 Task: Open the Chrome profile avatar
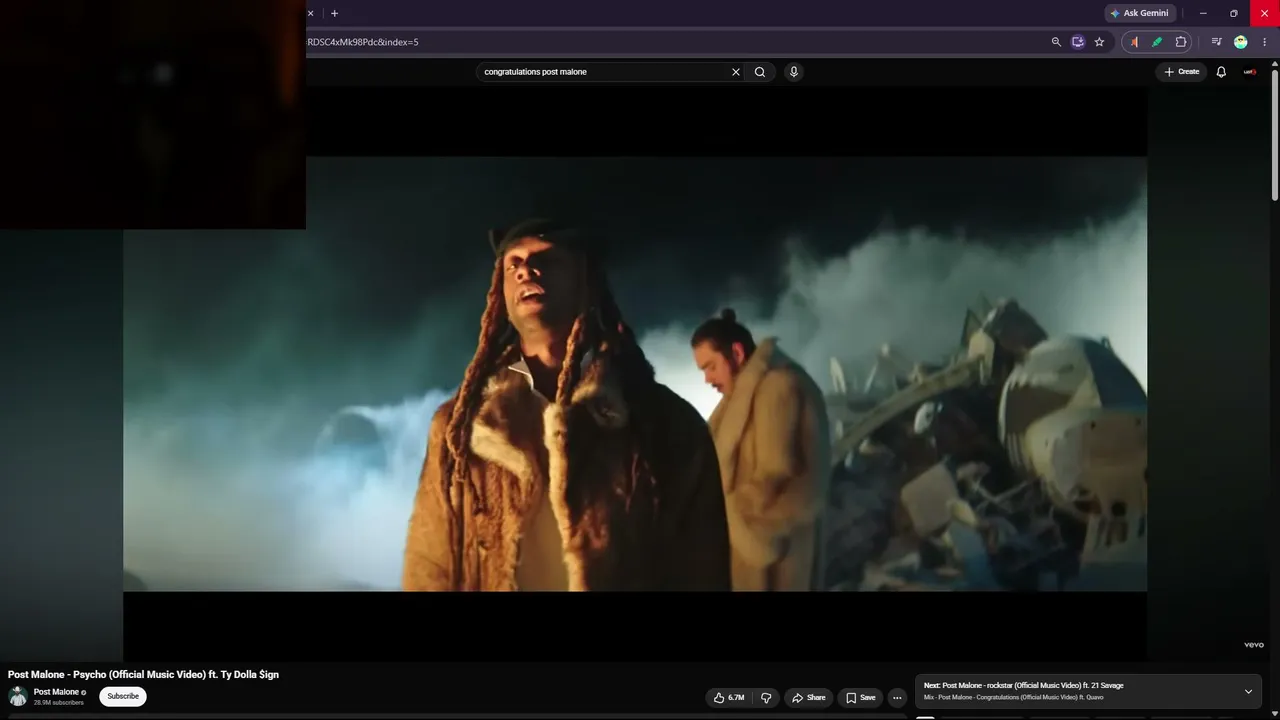tap(1241, 42)
